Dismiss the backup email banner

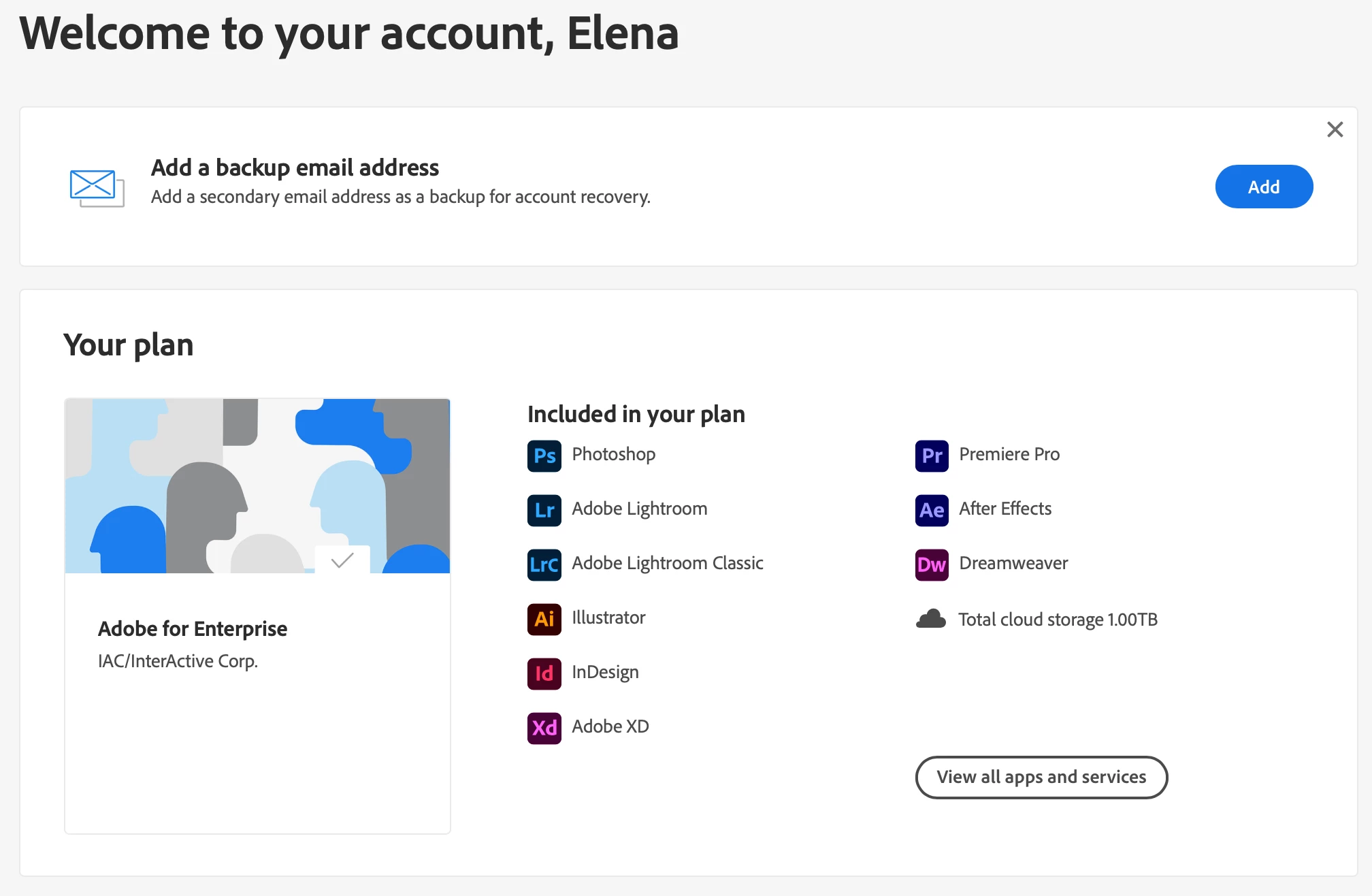1335,129
